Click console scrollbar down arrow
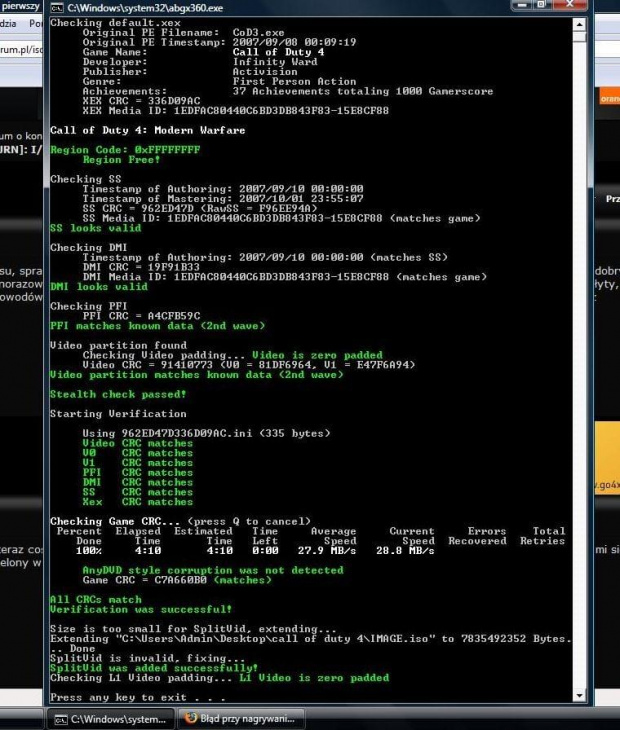 click(580, 696)
